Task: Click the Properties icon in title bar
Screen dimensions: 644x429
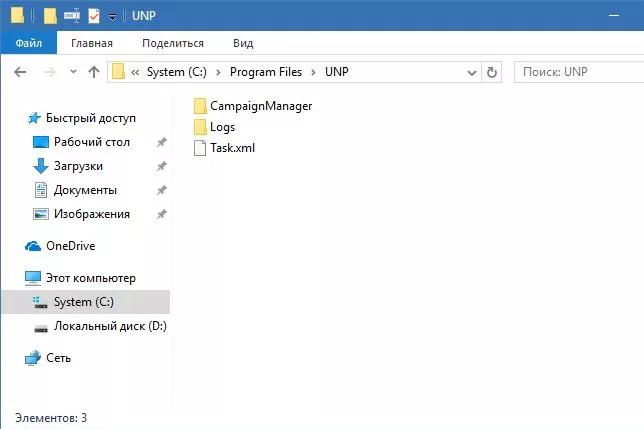Action: point(94,16)
